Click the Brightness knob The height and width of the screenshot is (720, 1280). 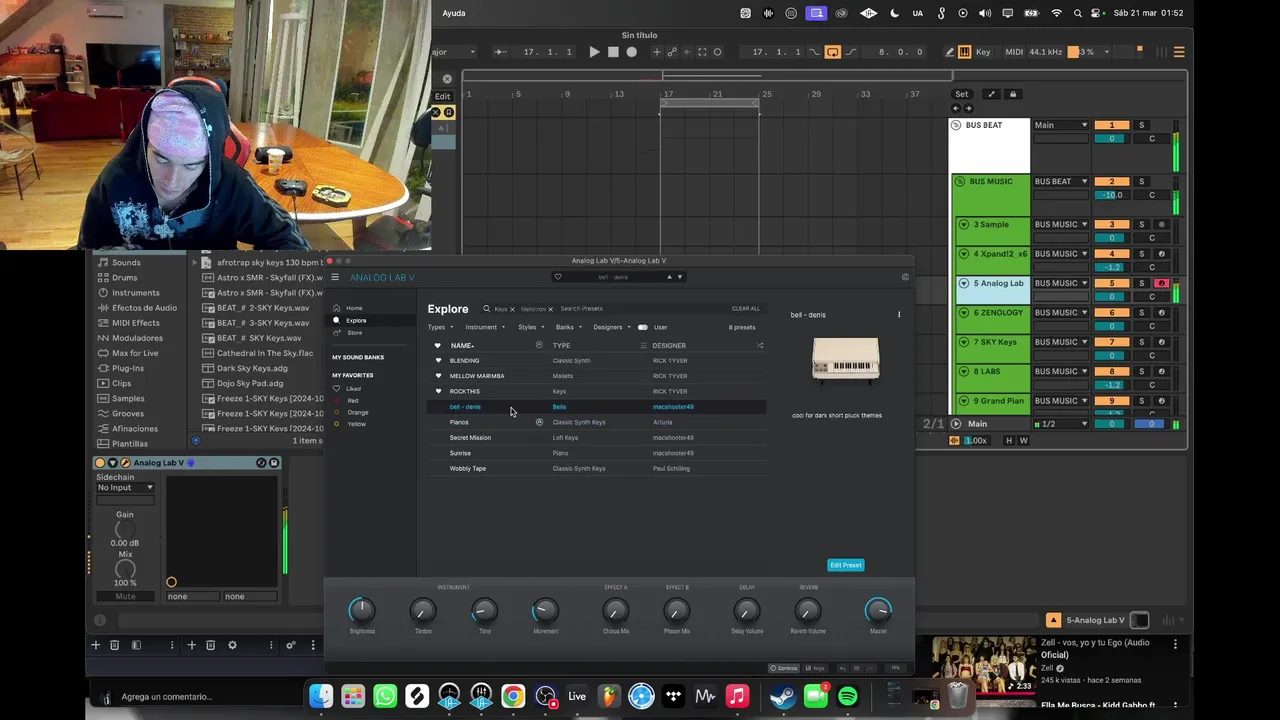[362, 610]
